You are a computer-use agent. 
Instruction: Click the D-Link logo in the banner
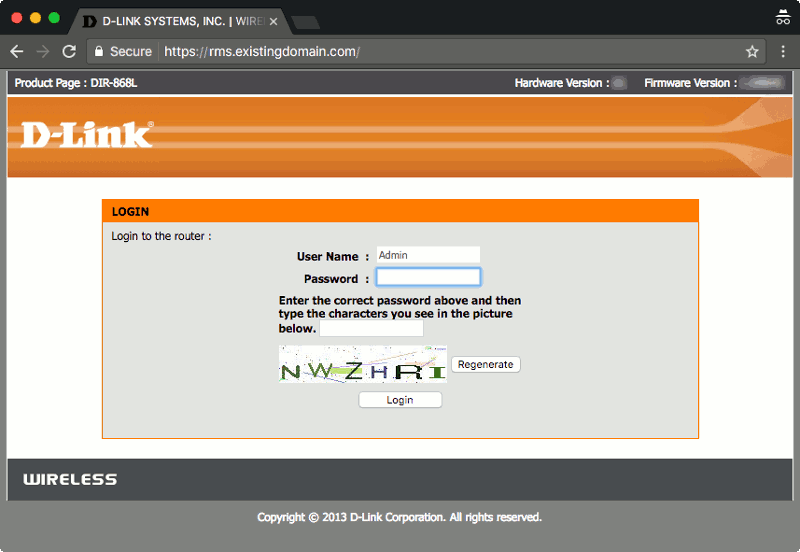coord(87,135)
